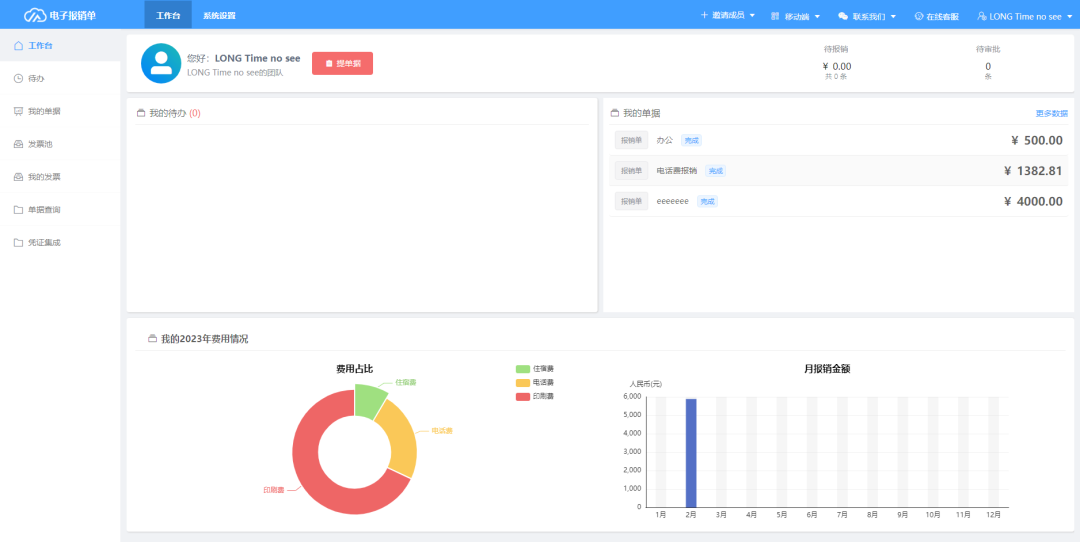
Task: Click the clock icon beside 待办
Action: pos(19,79)
